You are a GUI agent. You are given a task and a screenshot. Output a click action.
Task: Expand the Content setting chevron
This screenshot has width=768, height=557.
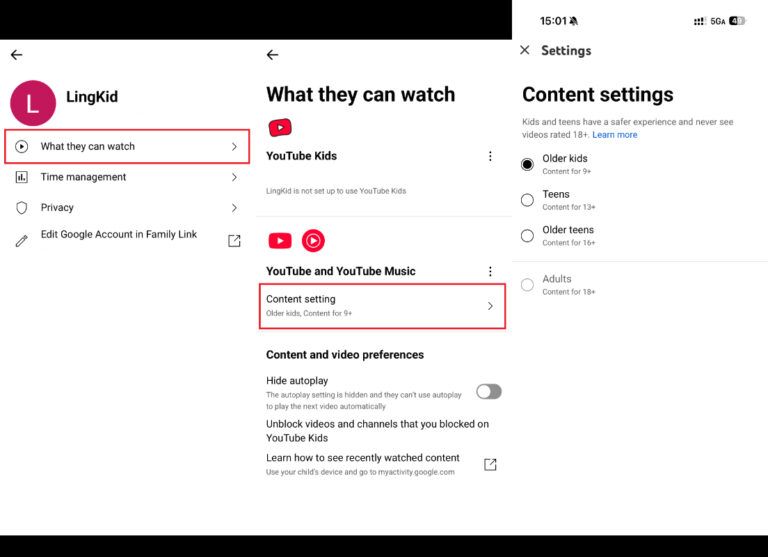[x=490, y=306]
